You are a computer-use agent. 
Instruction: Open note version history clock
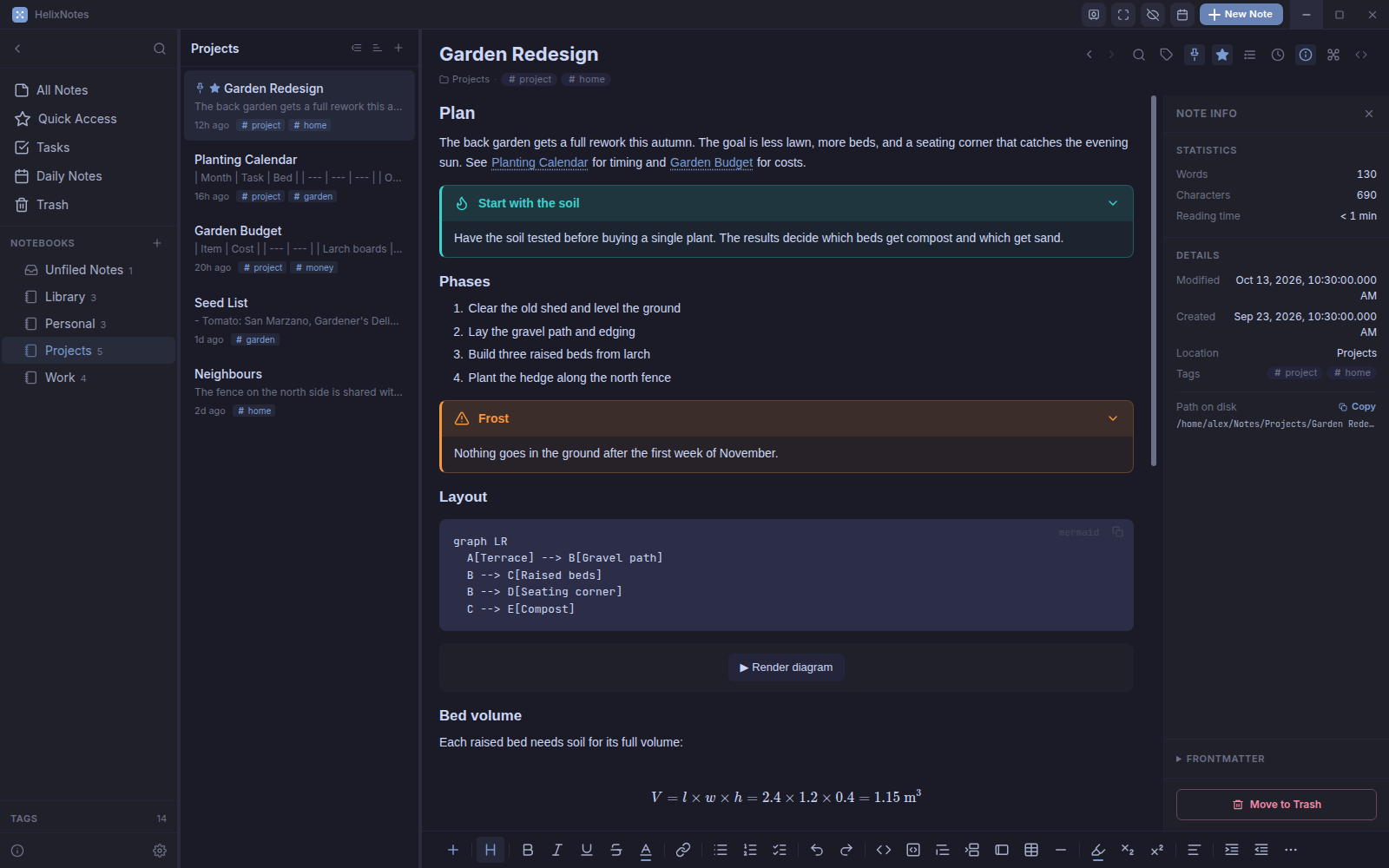(x=1278, y=55)
